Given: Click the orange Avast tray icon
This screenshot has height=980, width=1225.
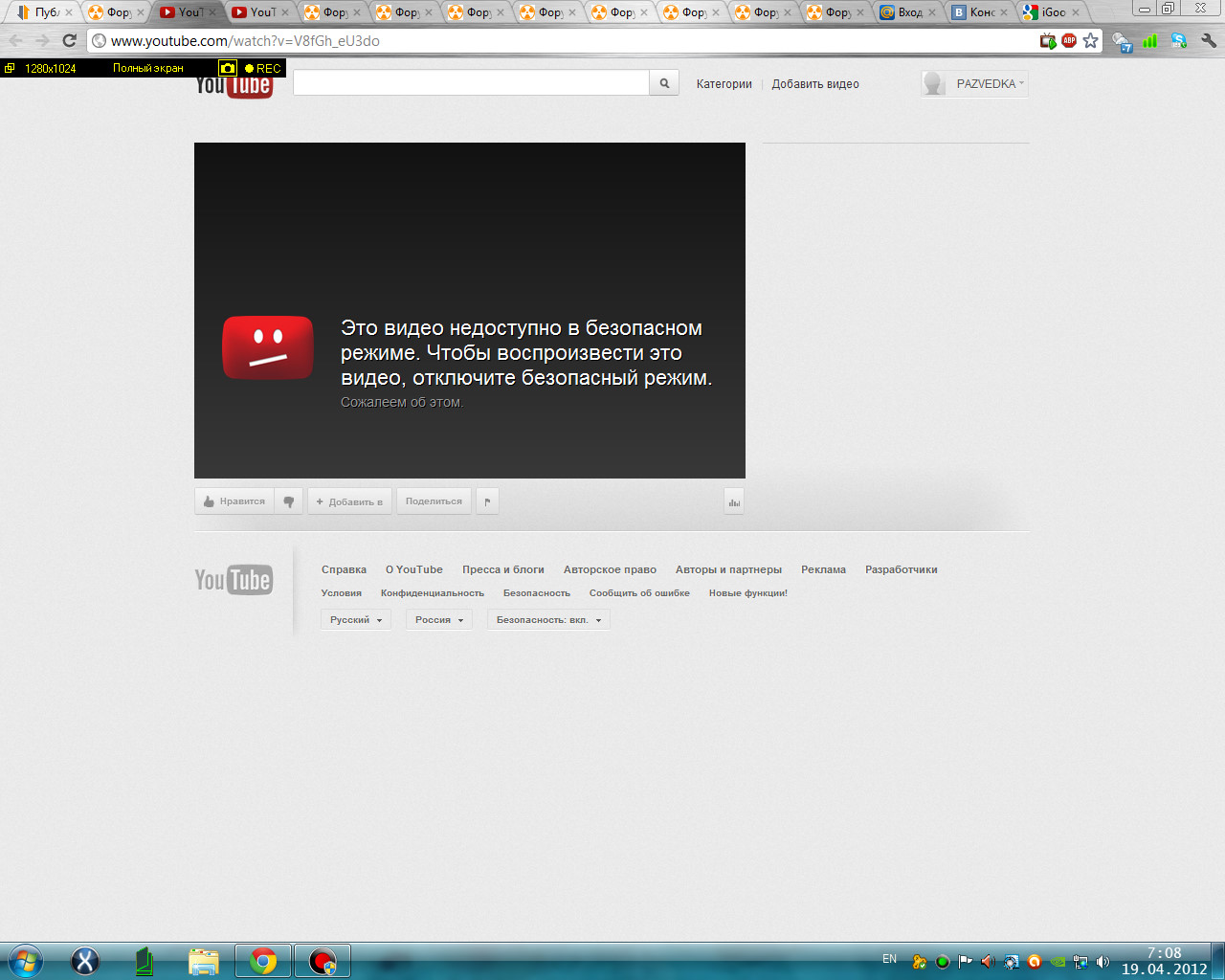Looking at the screenshot, I should pos(1035,962).
